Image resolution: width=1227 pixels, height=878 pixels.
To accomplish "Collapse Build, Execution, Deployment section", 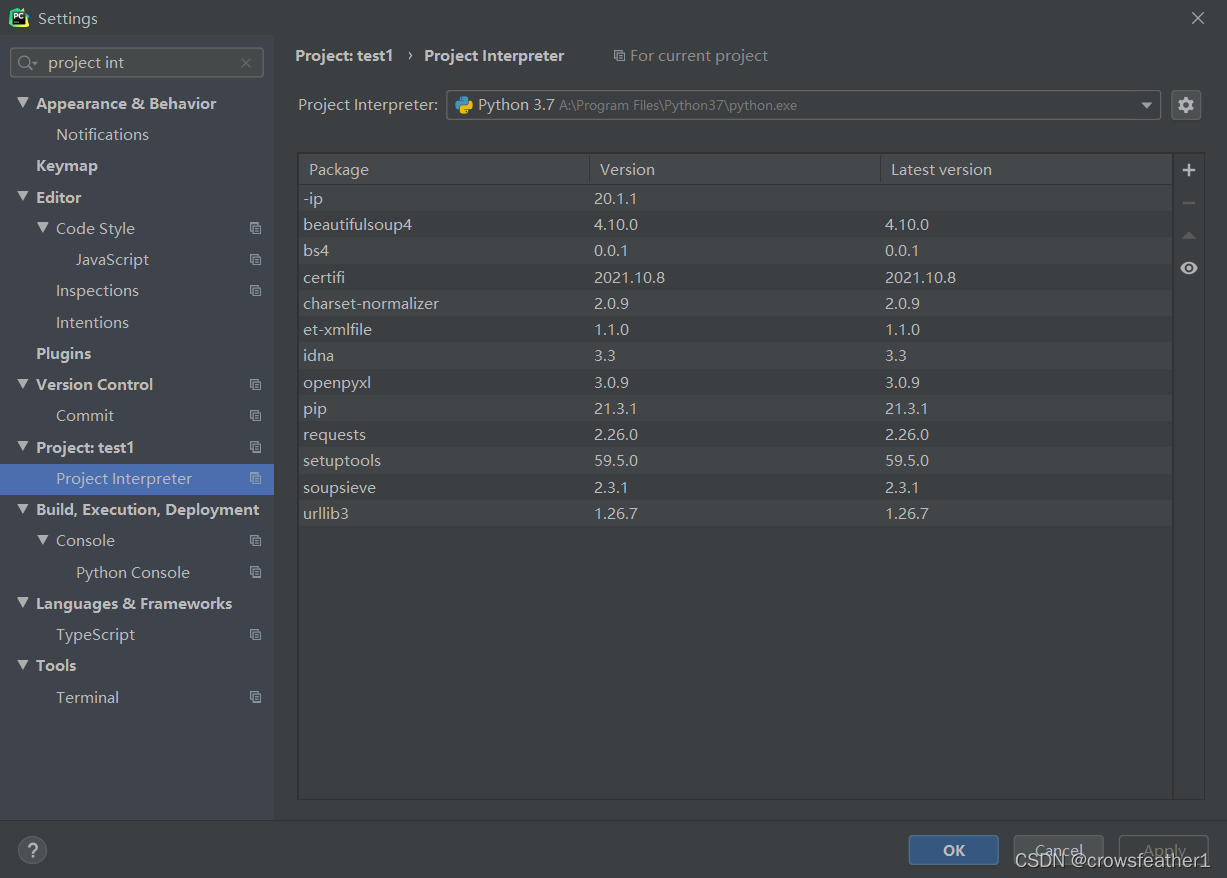I will [23, 509].
